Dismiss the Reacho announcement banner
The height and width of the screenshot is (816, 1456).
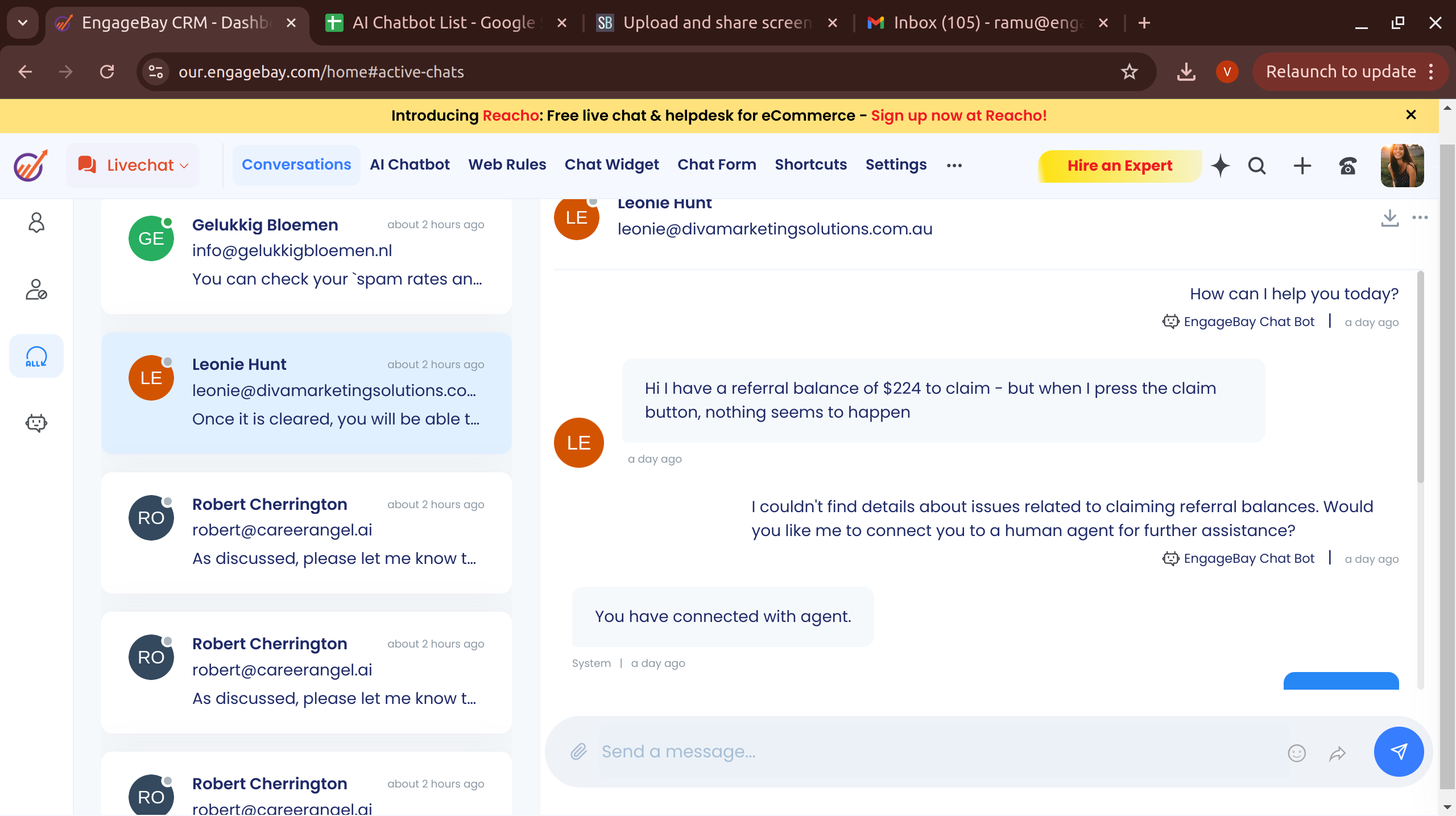click(1411, 115)
